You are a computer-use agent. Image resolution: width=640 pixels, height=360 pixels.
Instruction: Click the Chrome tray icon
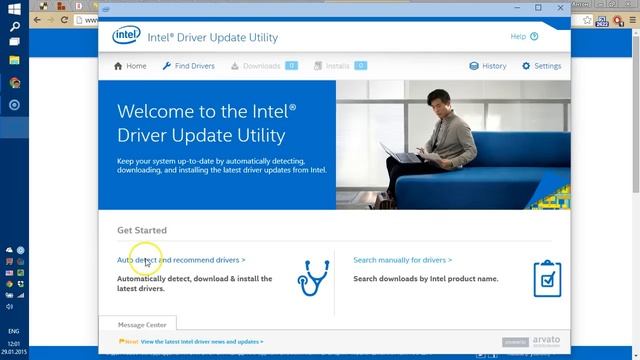(x=9, y=284)
